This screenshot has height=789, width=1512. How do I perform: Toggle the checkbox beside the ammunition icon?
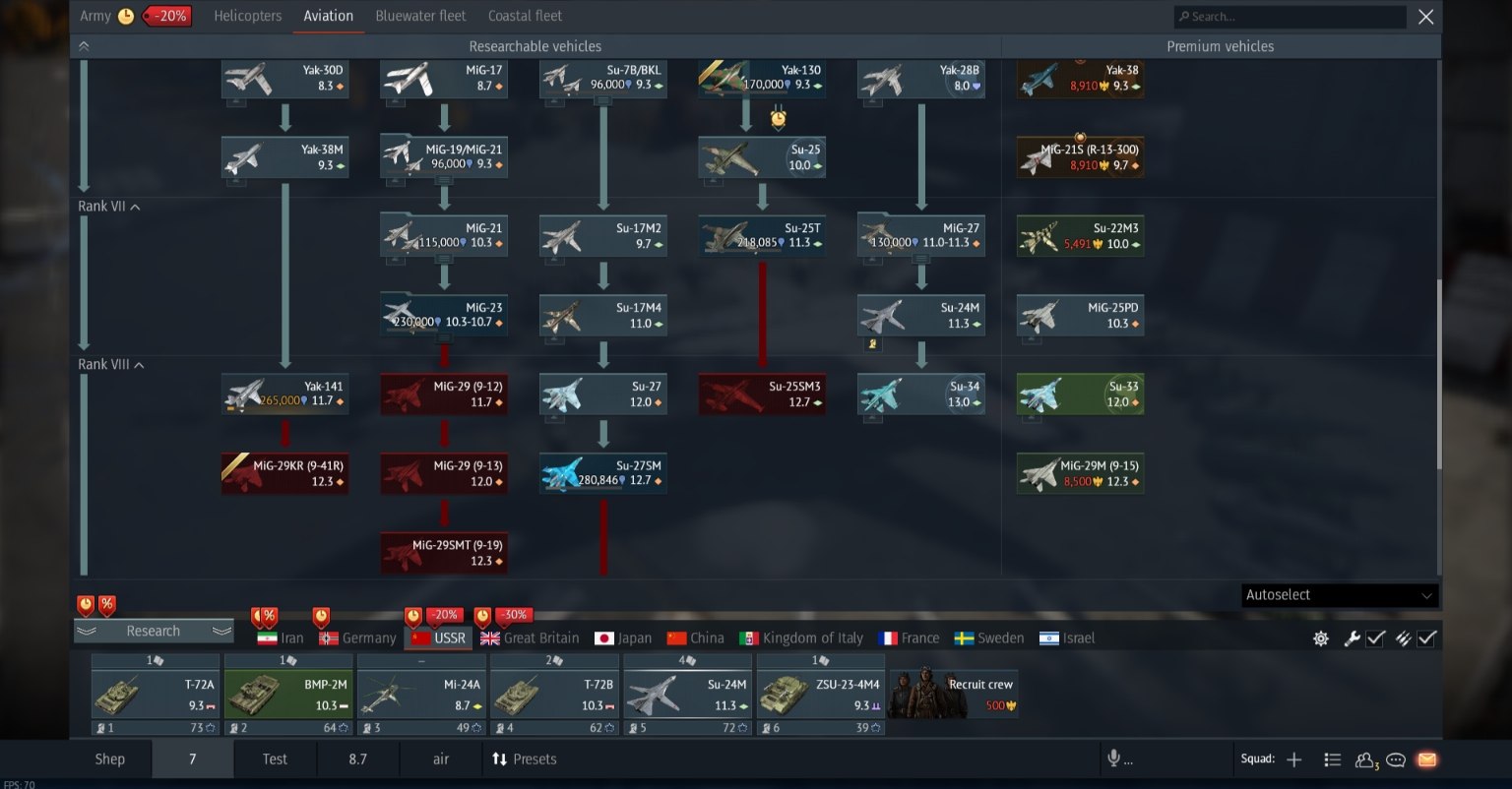click(x=1426, y=638)
